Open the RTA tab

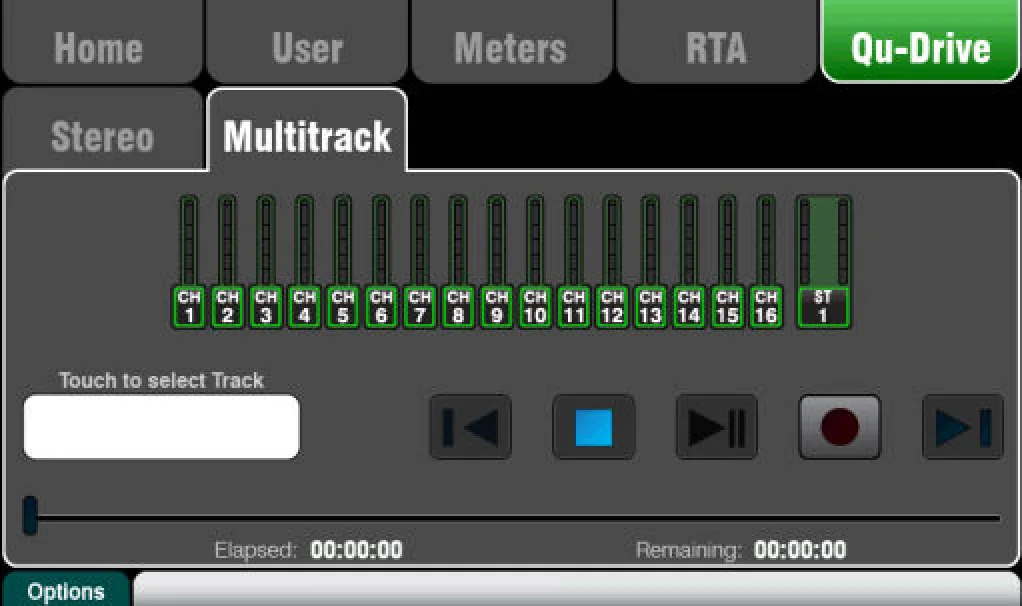click(x=716, y=42)
